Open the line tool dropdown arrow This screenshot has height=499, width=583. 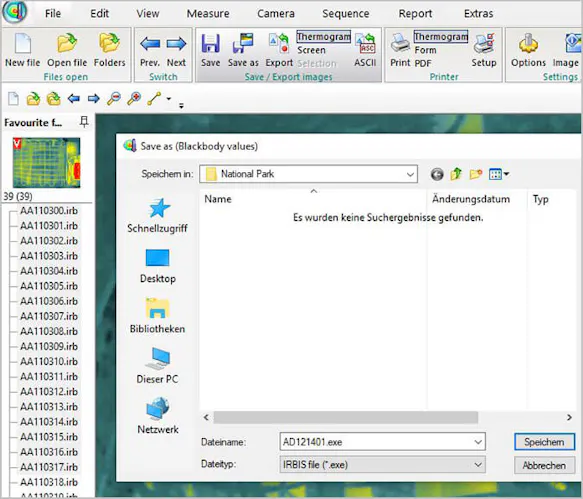[169, 99]
